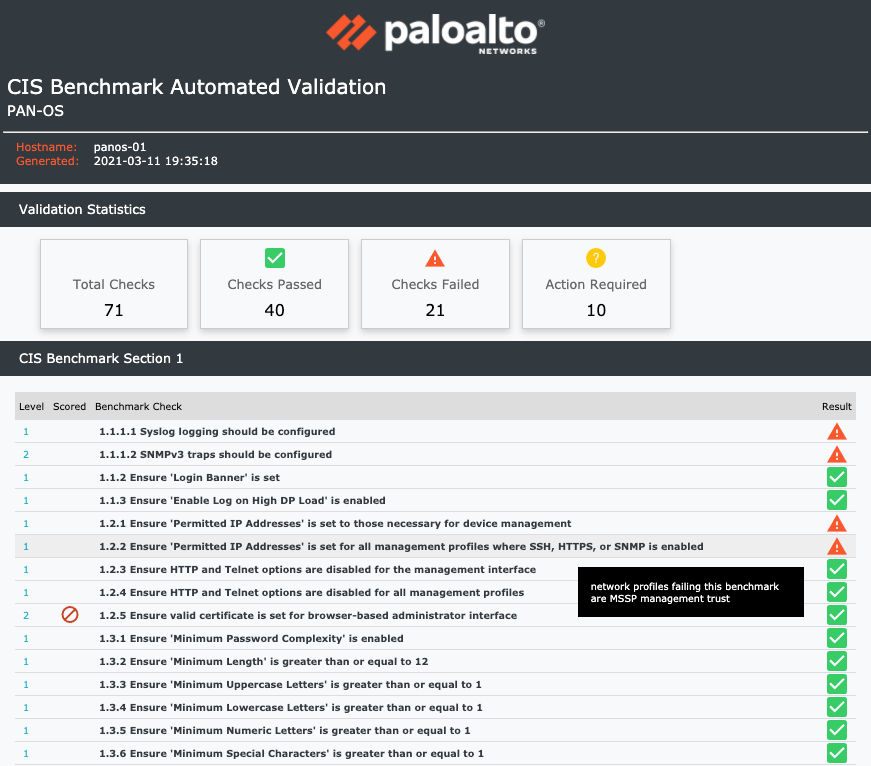871x766 pixels.
Task: Click the not-scored icon beside check 1.2.5
Action: pos(69,615)
